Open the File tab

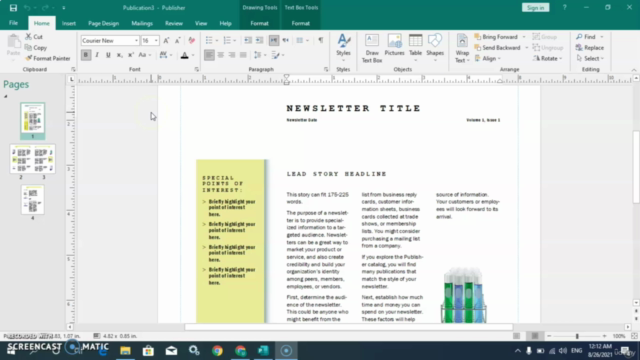click(13, 23)
